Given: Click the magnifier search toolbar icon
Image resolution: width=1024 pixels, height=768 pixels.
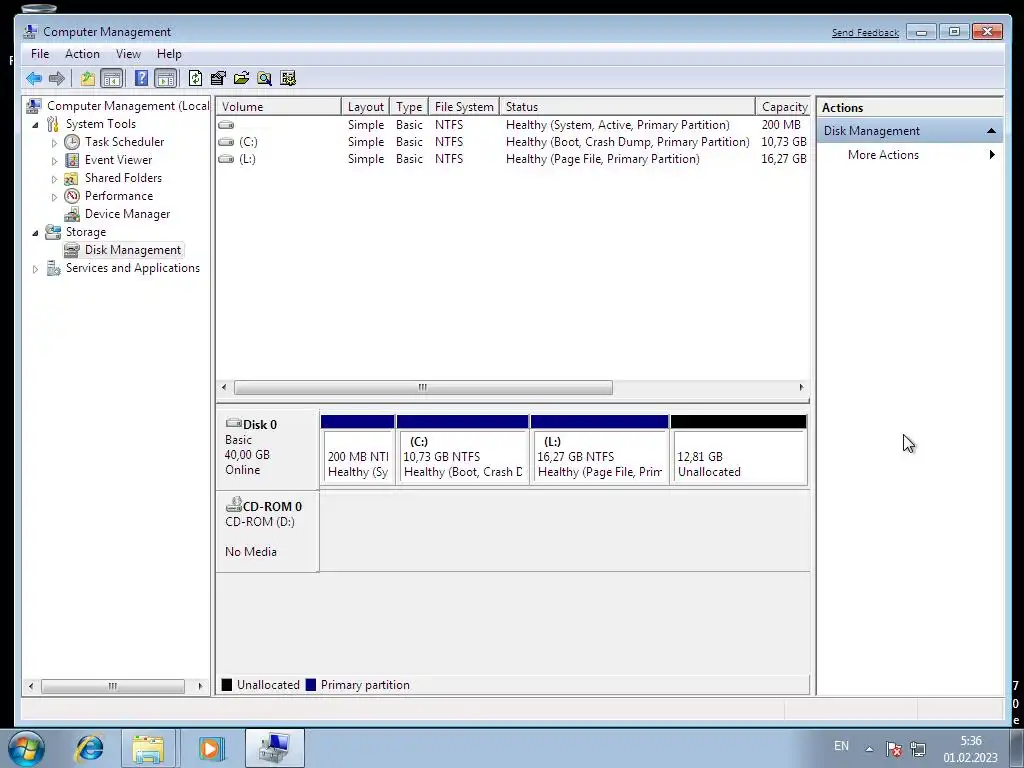Looking at the screenshot, I should [x=264, y=78].
